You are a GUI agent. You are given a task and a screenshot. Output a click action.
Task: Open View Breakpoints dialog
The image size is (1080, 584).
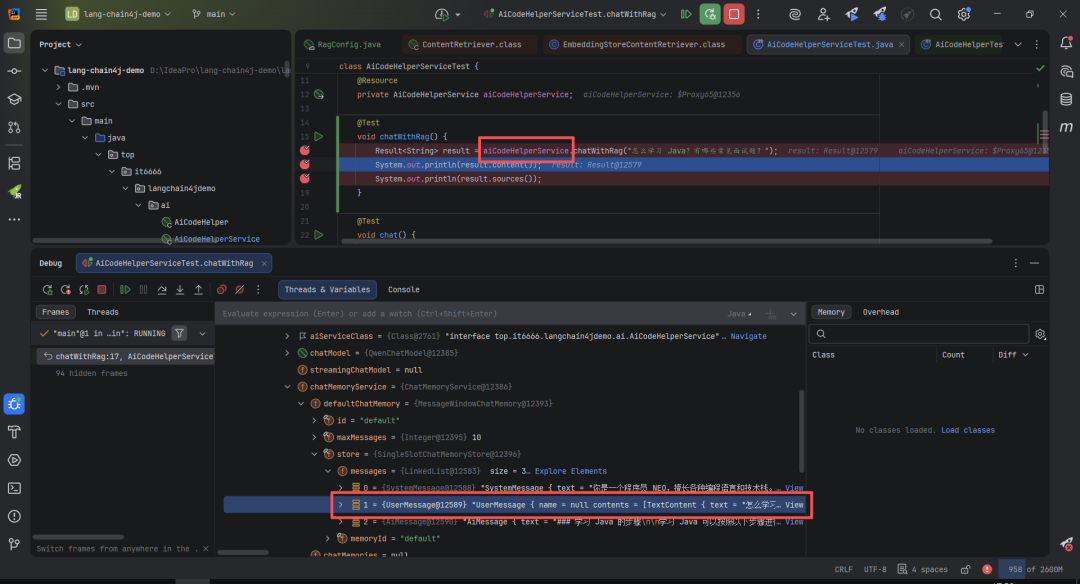222,290
